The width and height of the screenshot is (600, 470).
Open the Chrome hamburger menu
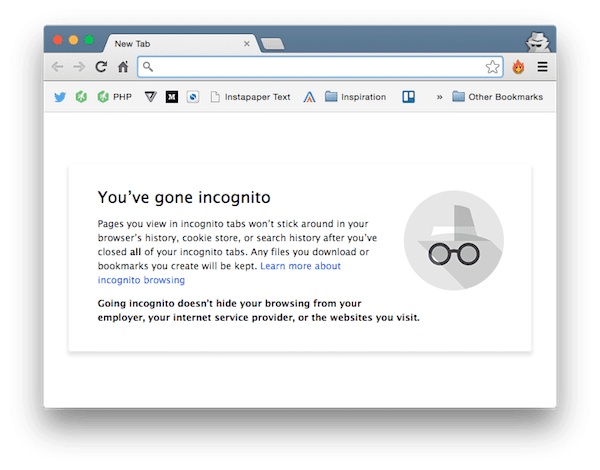(x=542, y=67)
